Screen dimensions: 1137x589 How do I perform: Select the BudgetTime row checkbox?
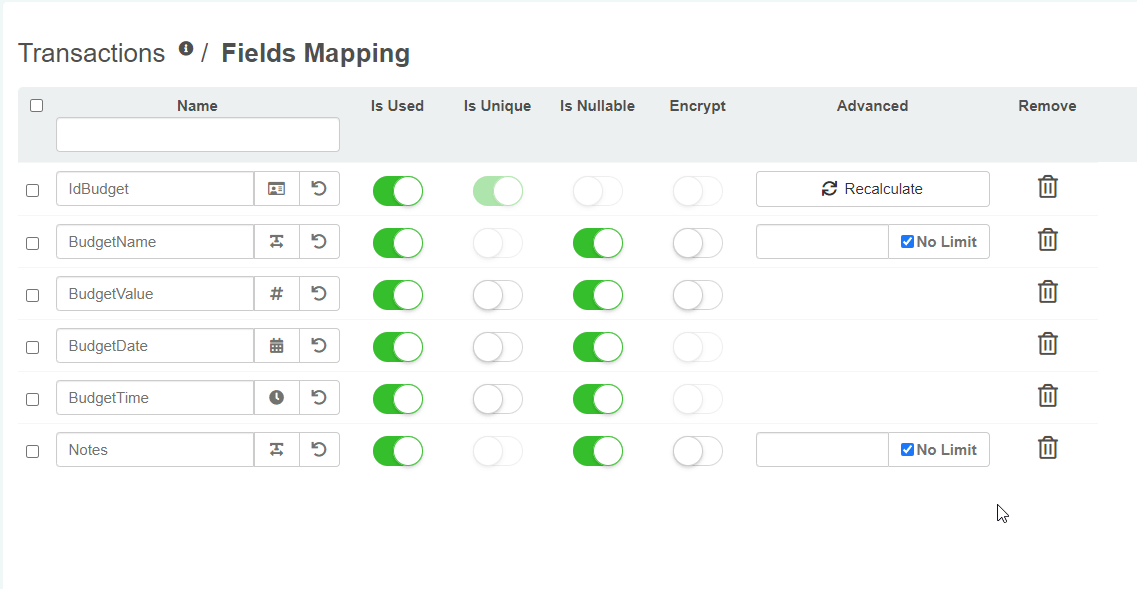click(33, 399)
